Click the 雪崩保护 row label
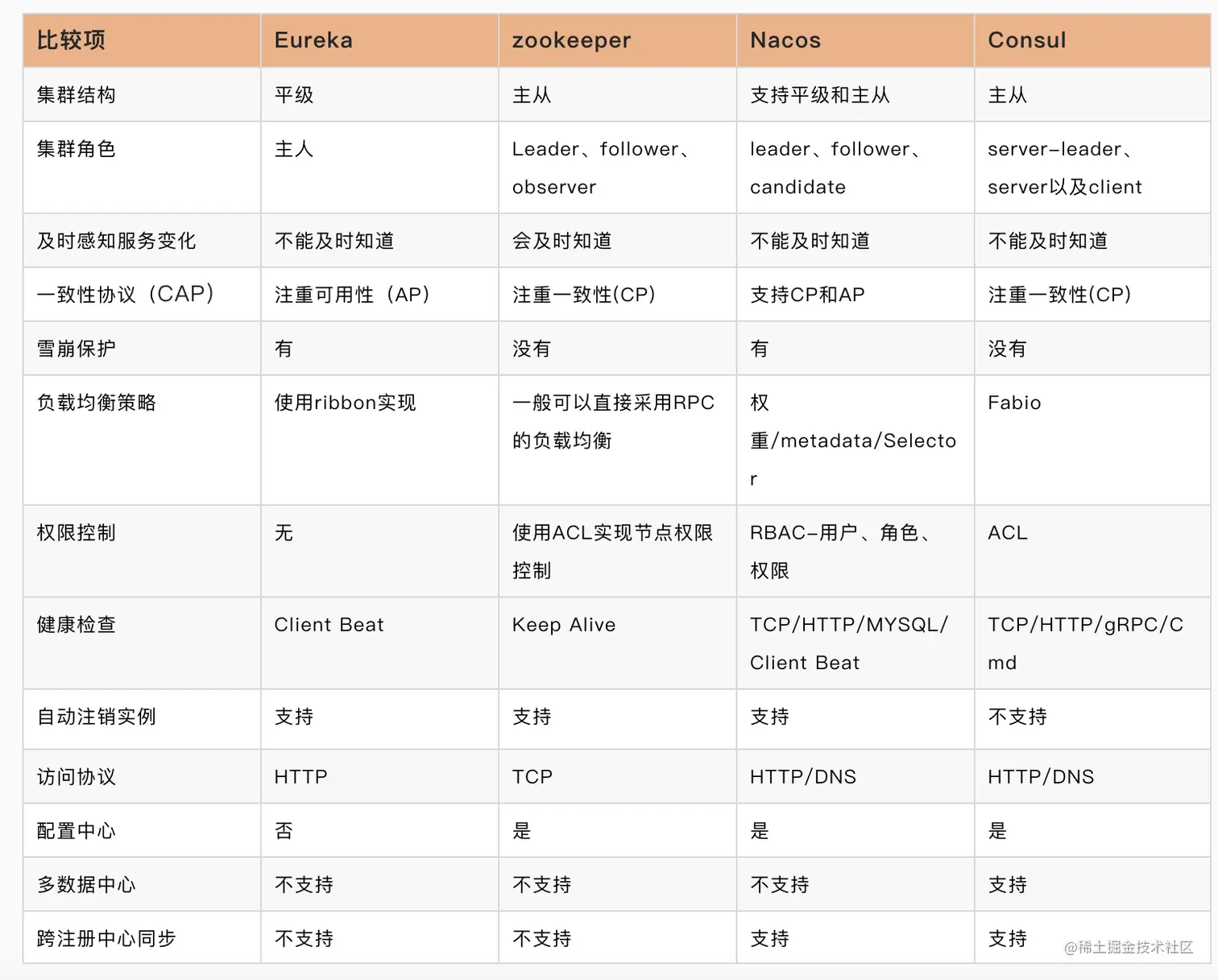1218x980 pixels. pyautogui.click(x=73, y=348)
